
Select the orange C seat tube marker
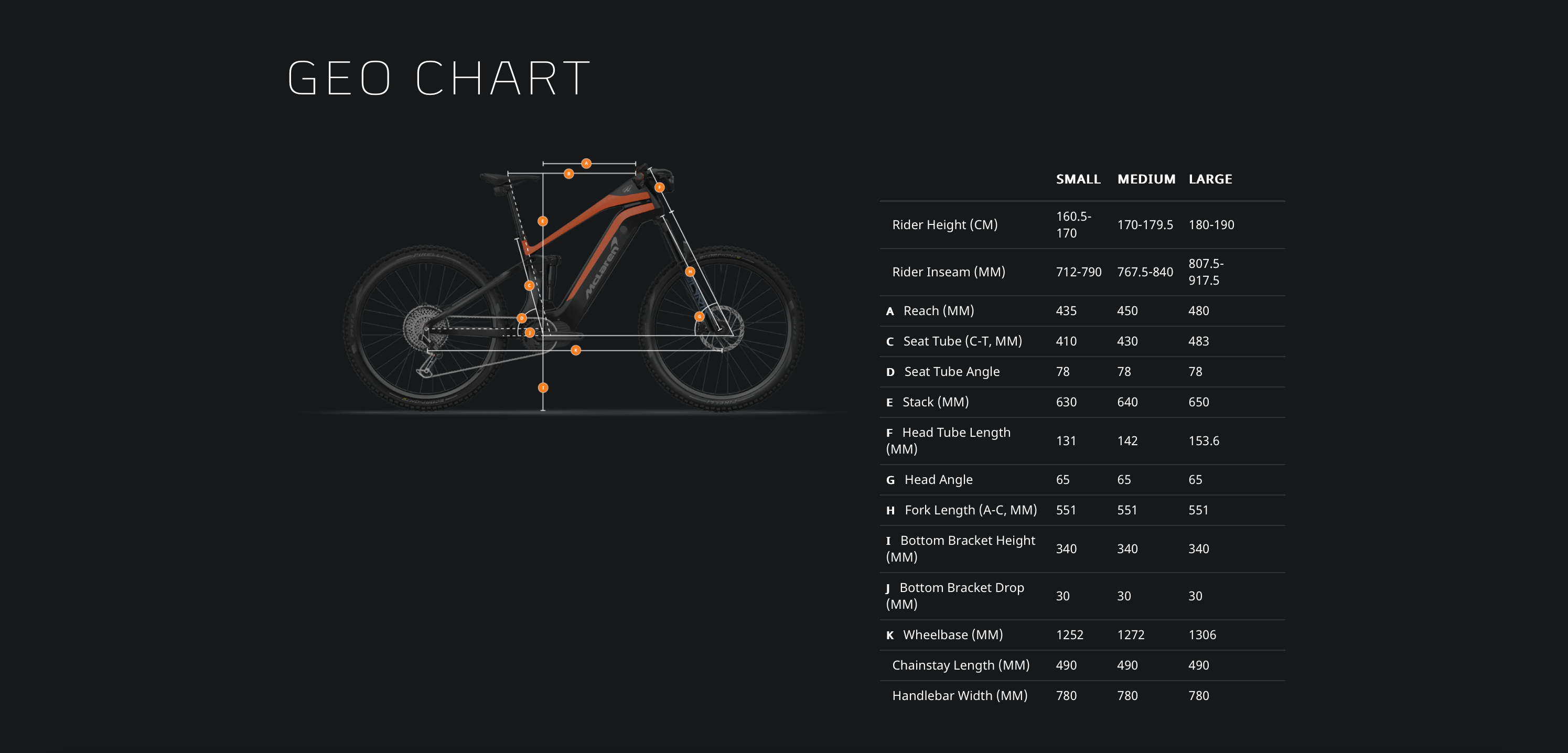coord(529,285)
